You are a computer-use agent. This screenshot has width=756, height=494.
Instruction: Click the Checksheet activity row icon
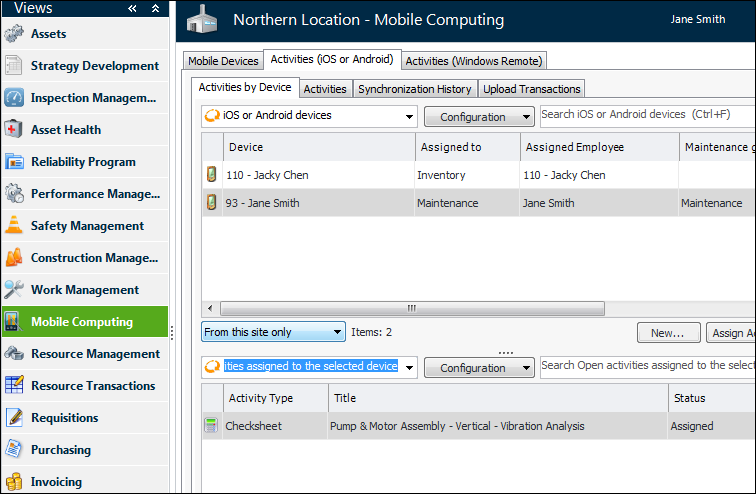pyautogui.click(x=211, y=426)
